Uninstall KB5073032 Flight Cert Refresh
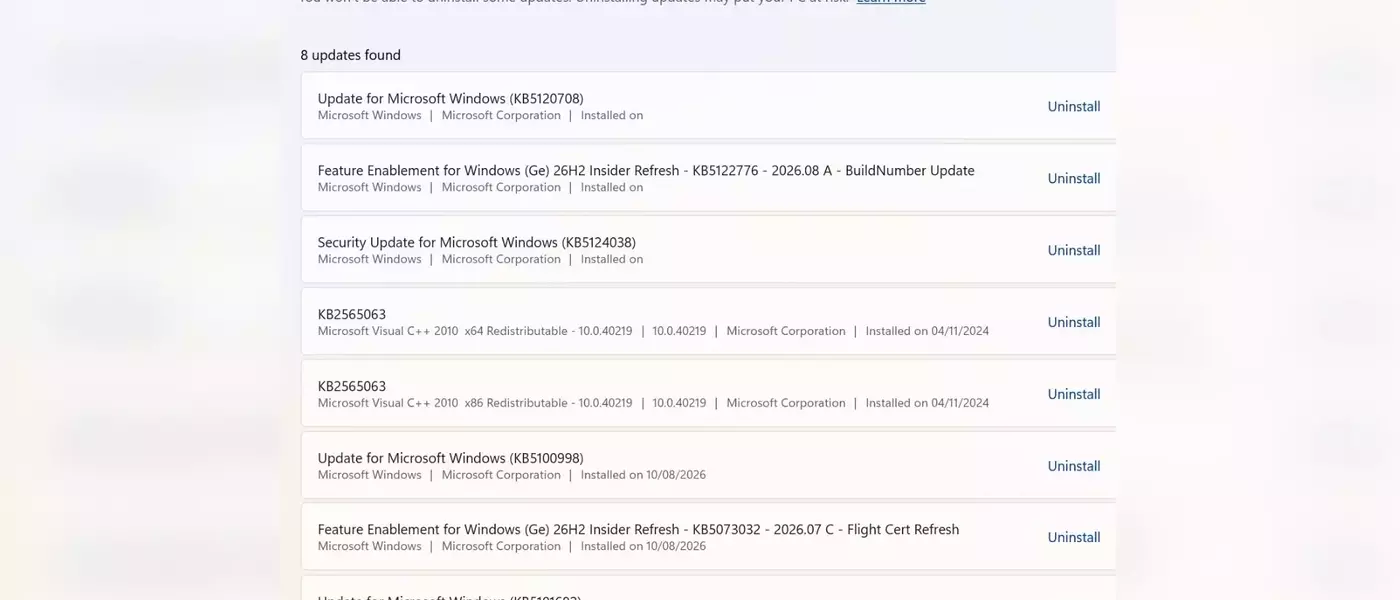The height and width of the screenshot is (600, 1400). point(1074,537)
